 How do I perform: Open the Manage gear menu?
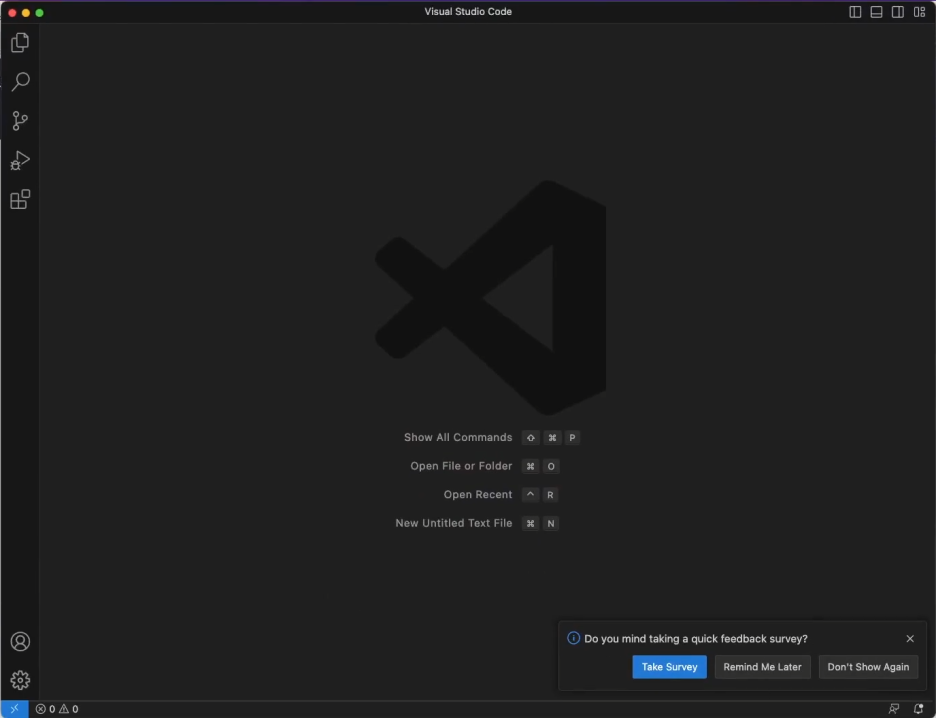20,680
